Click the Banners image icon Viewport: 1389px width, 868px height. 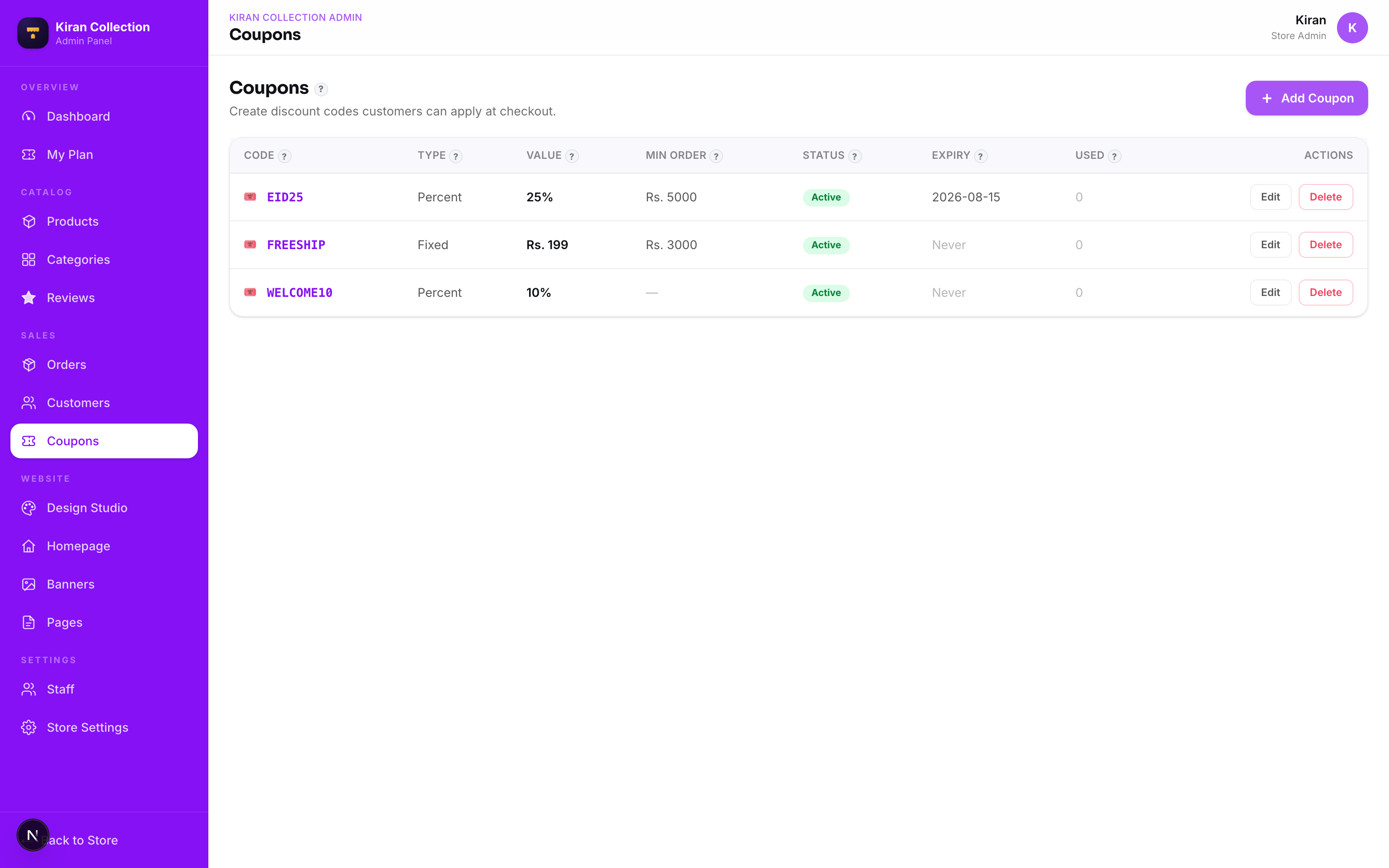[29, 585]
